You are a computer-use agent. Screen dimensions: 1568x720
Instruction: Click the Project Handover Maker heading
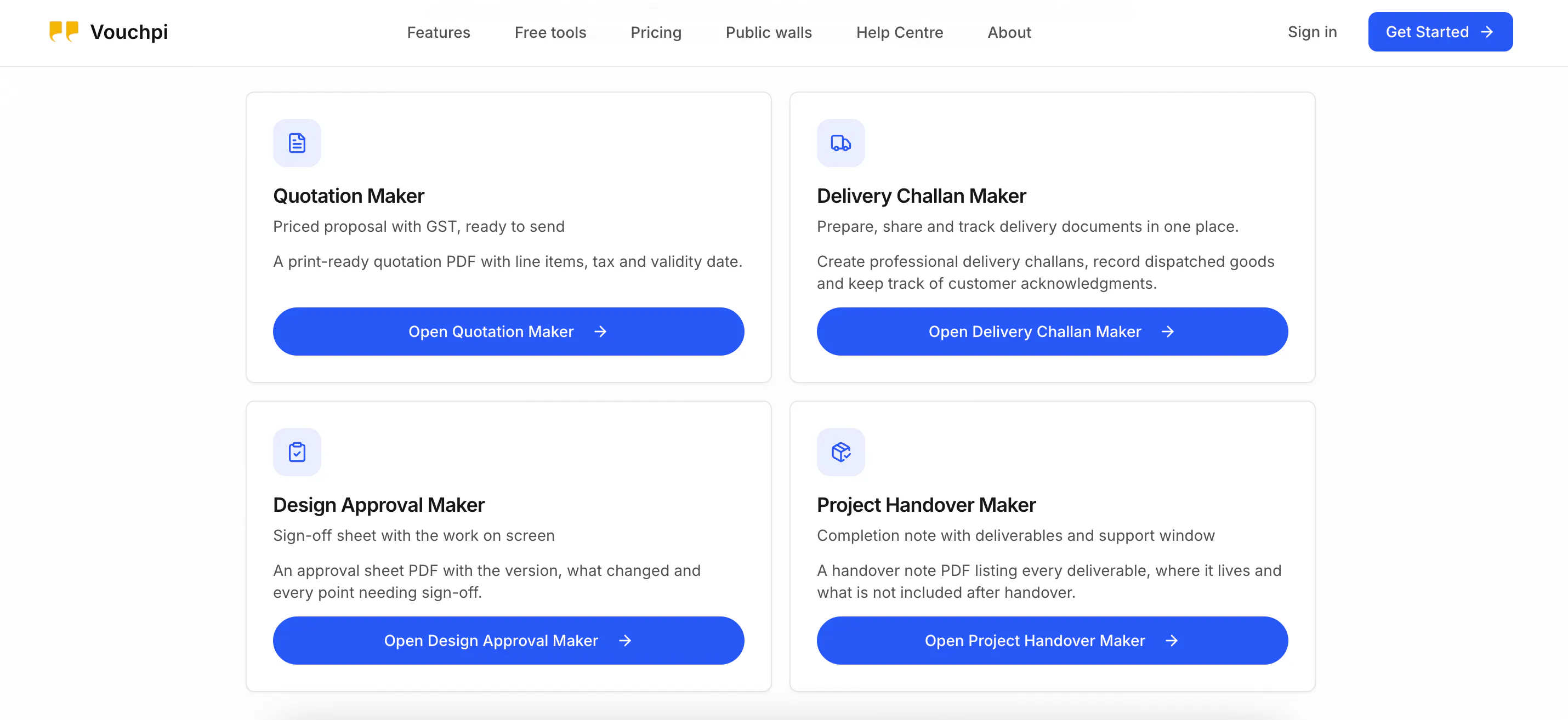tap(926, 505)
